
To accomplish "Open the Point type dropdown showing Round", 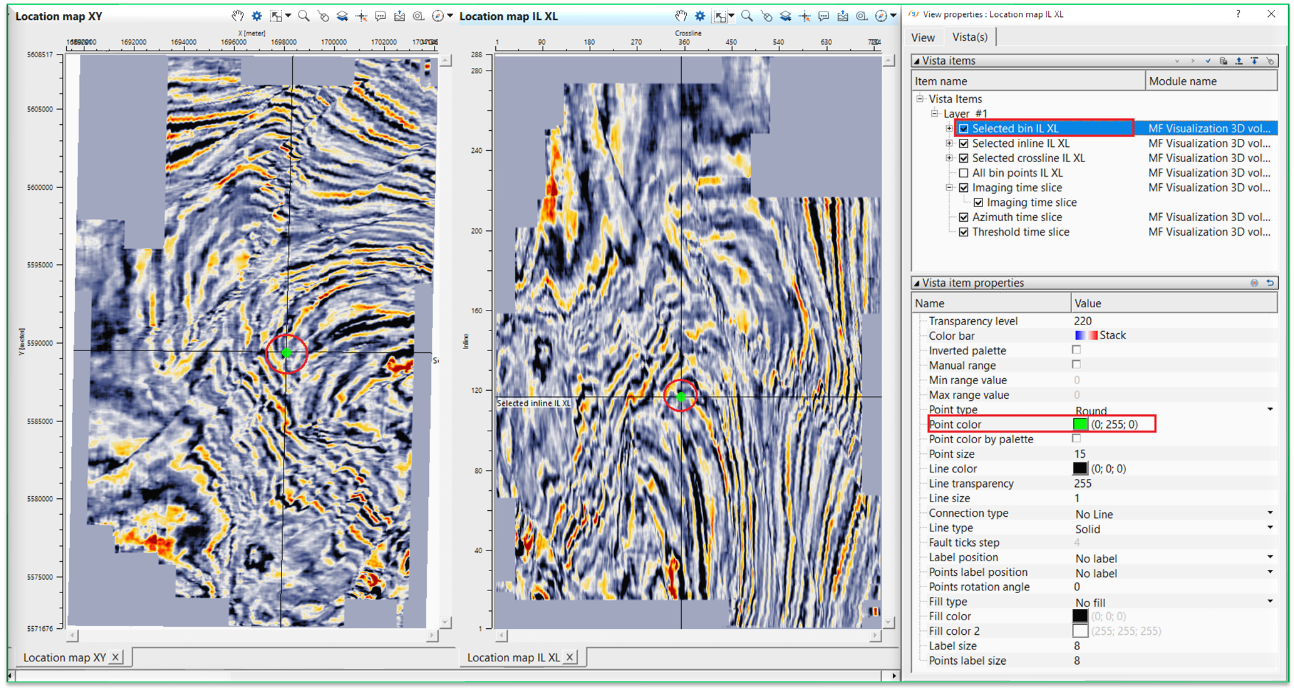I will pos(1272,409).
